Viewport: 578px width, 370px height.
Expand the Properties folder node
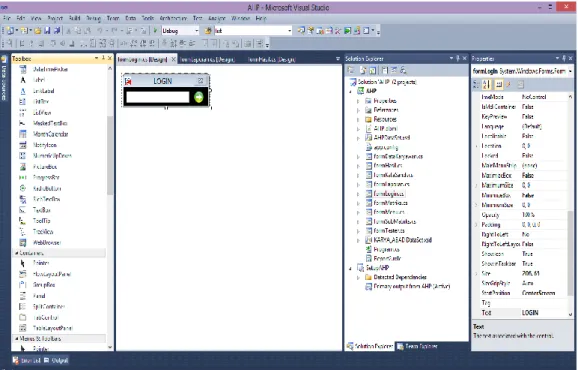click(x=358, y=101)
